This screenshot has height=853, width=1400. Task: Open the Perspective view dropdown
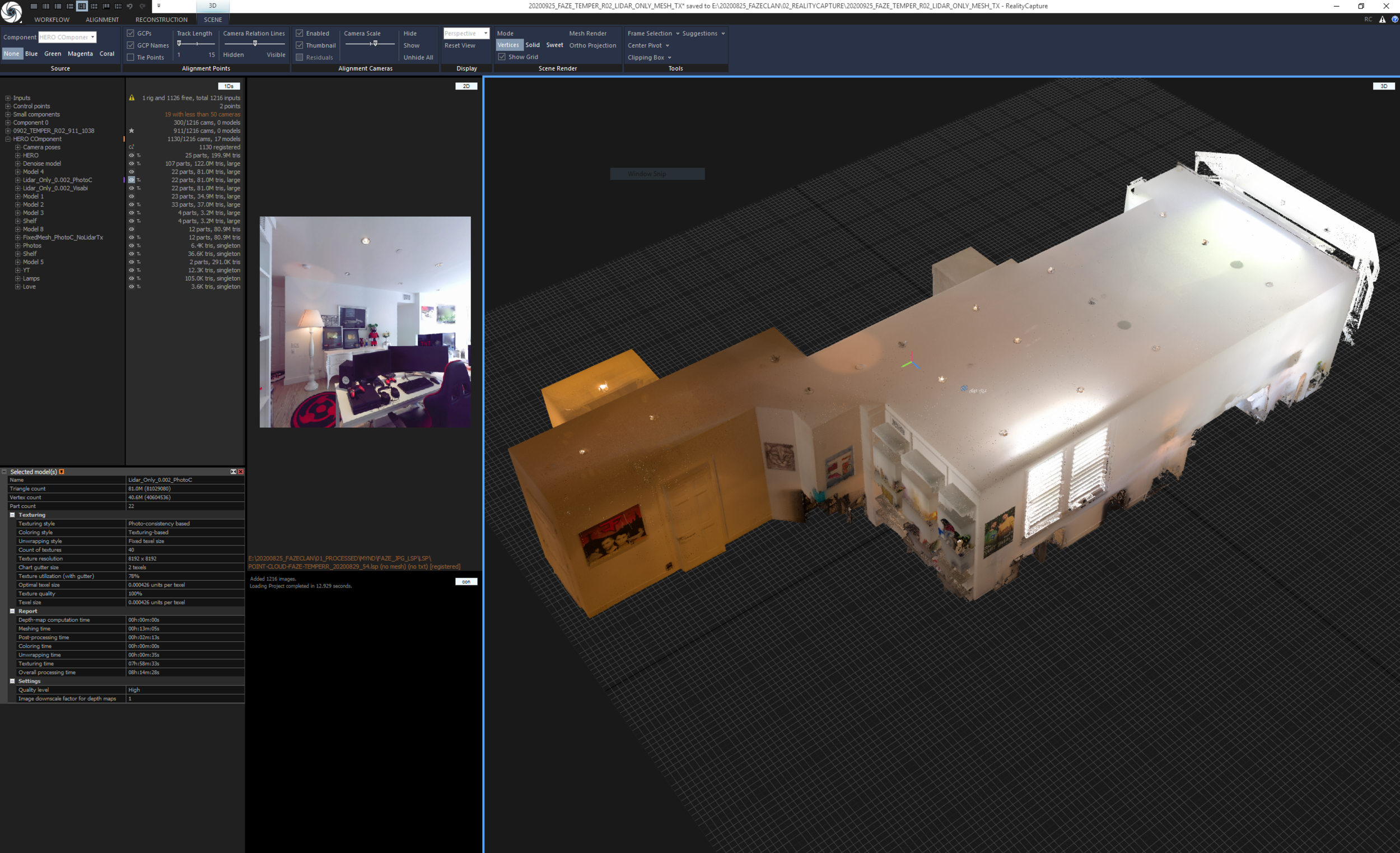(466, 34)
